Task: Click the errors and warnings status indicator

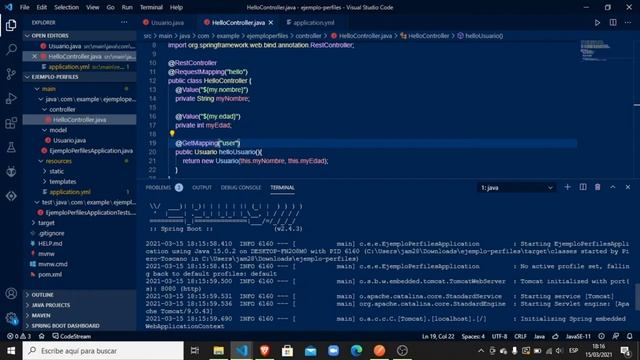Action: pyautogui.click(x=19, y=336)
